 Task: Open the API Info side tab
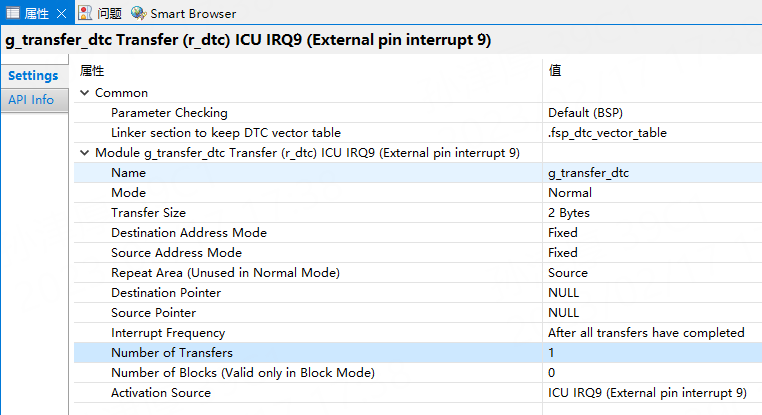coord(31,100)
